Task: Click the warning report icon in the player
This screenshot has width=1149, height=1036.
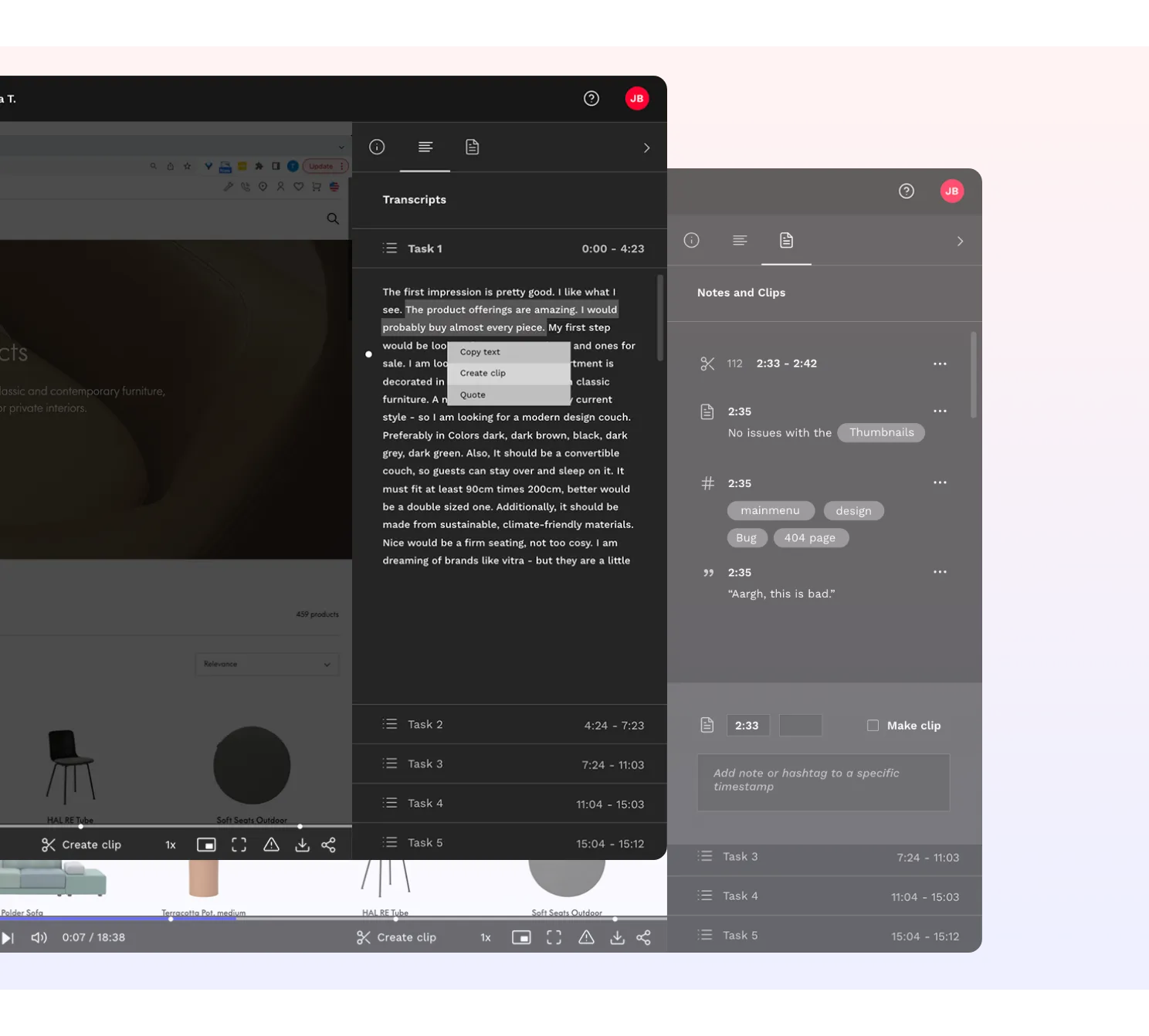Action: tap(586, 936)
